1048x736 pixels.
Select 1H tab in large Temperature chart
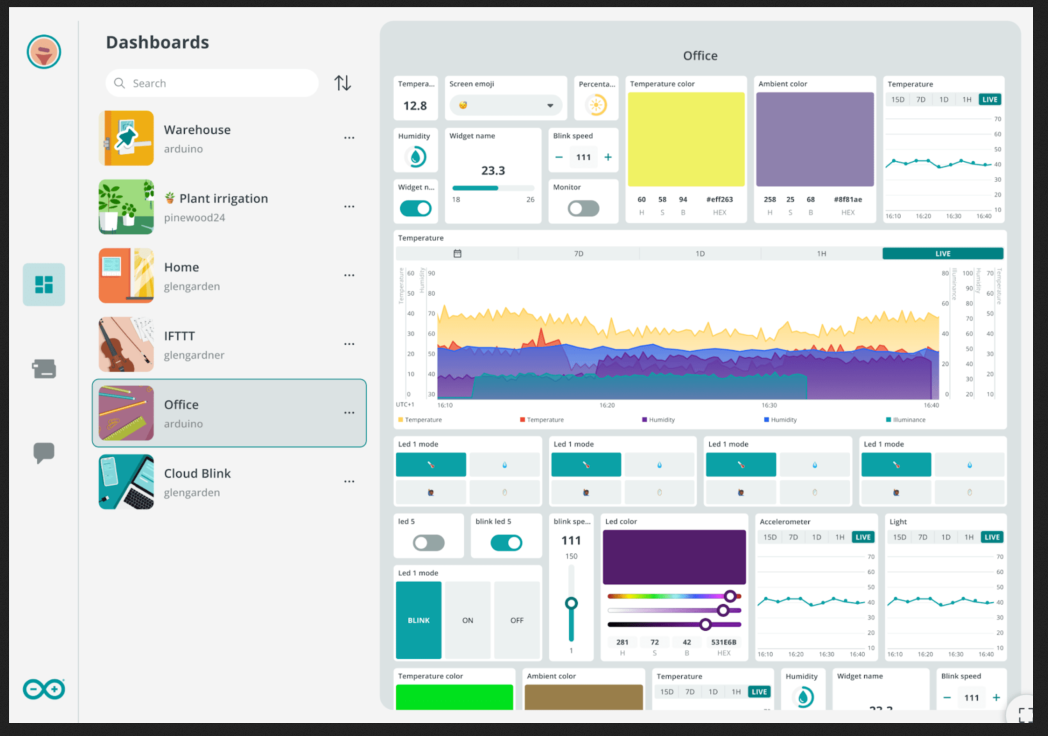coord(821,253)
